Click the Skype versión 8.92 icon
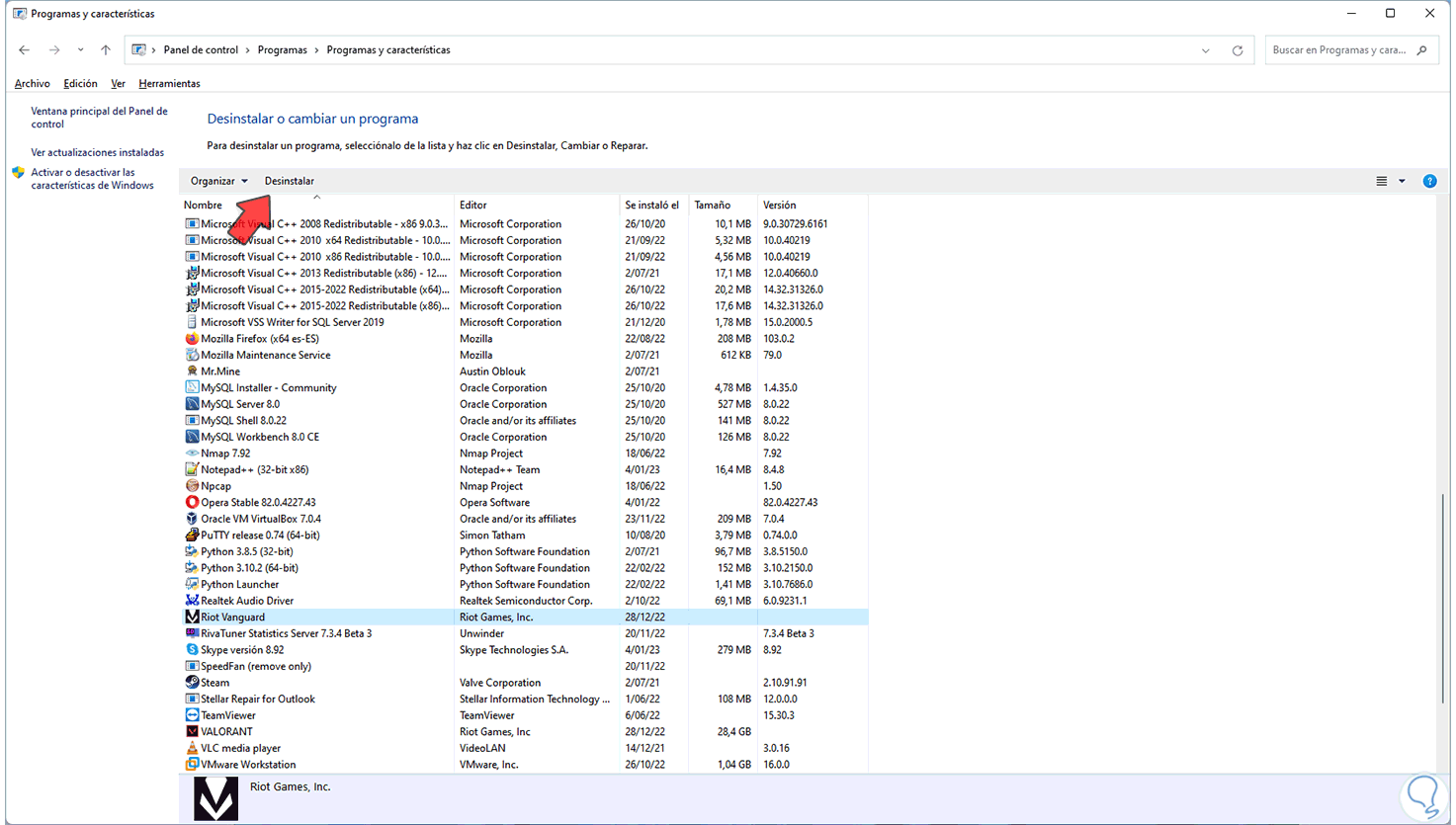 [192, 650]
